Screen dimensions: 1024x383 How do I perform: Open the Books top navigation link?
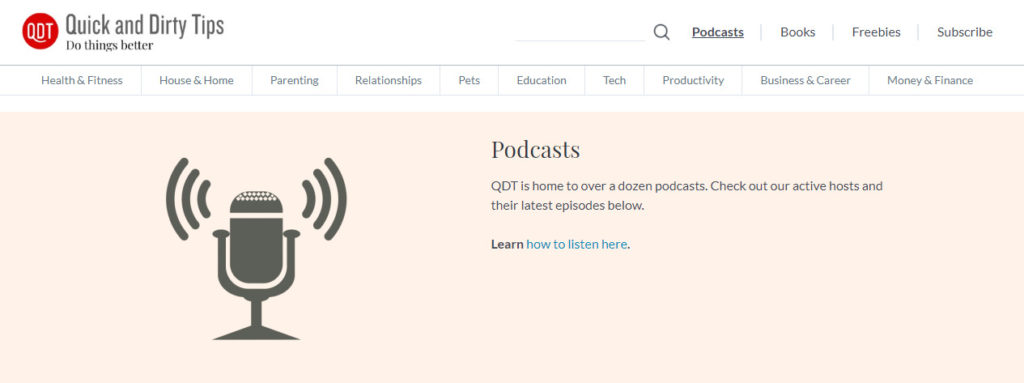797,32
